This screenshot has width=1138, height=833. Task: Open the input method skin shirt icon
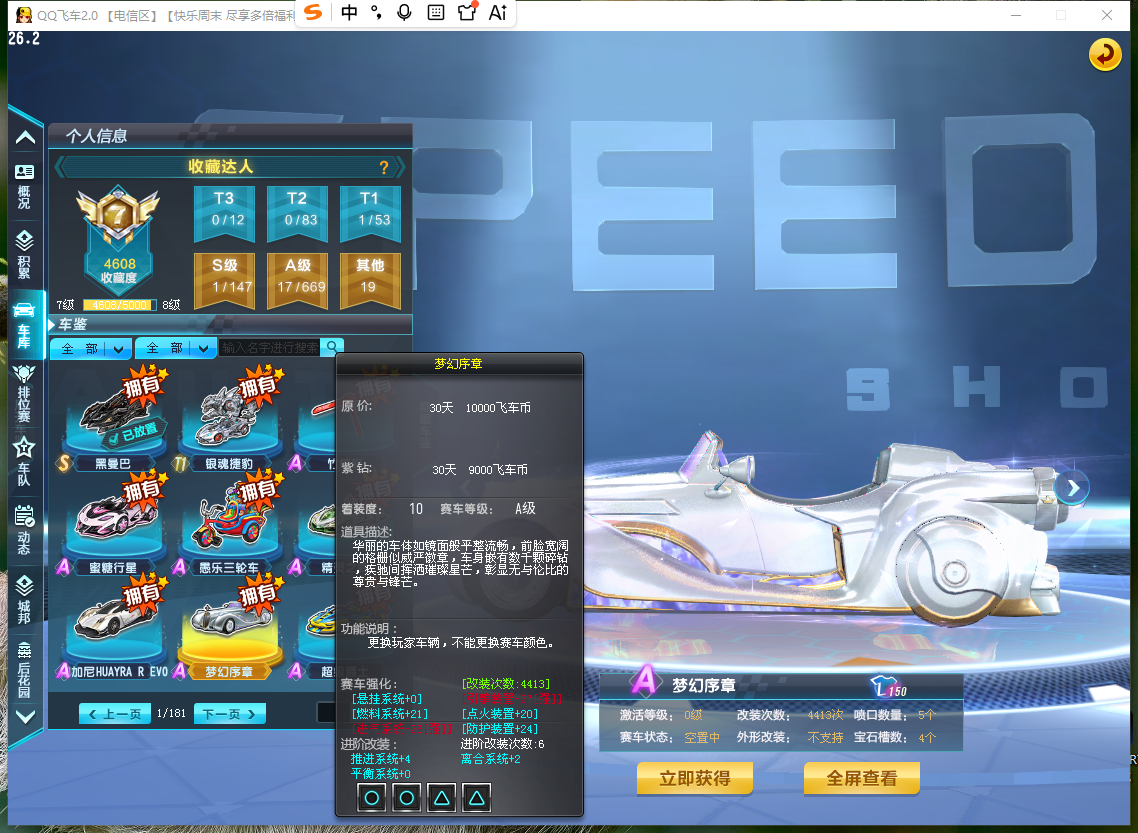[467, 12]
